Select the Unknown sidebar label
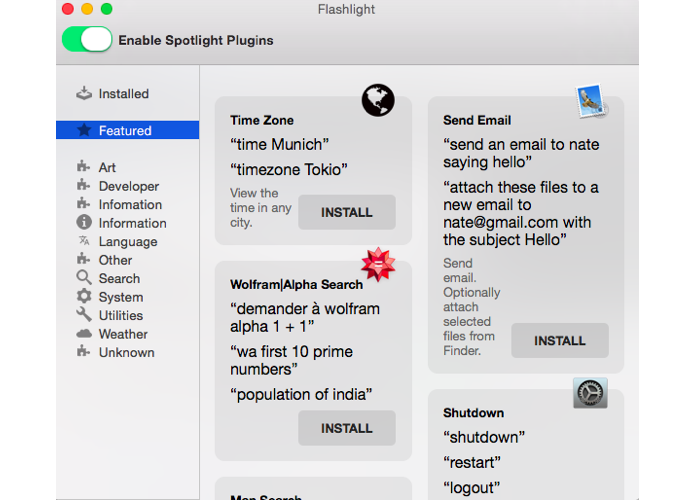Viewport: 695px width, 500px height. 126,352
